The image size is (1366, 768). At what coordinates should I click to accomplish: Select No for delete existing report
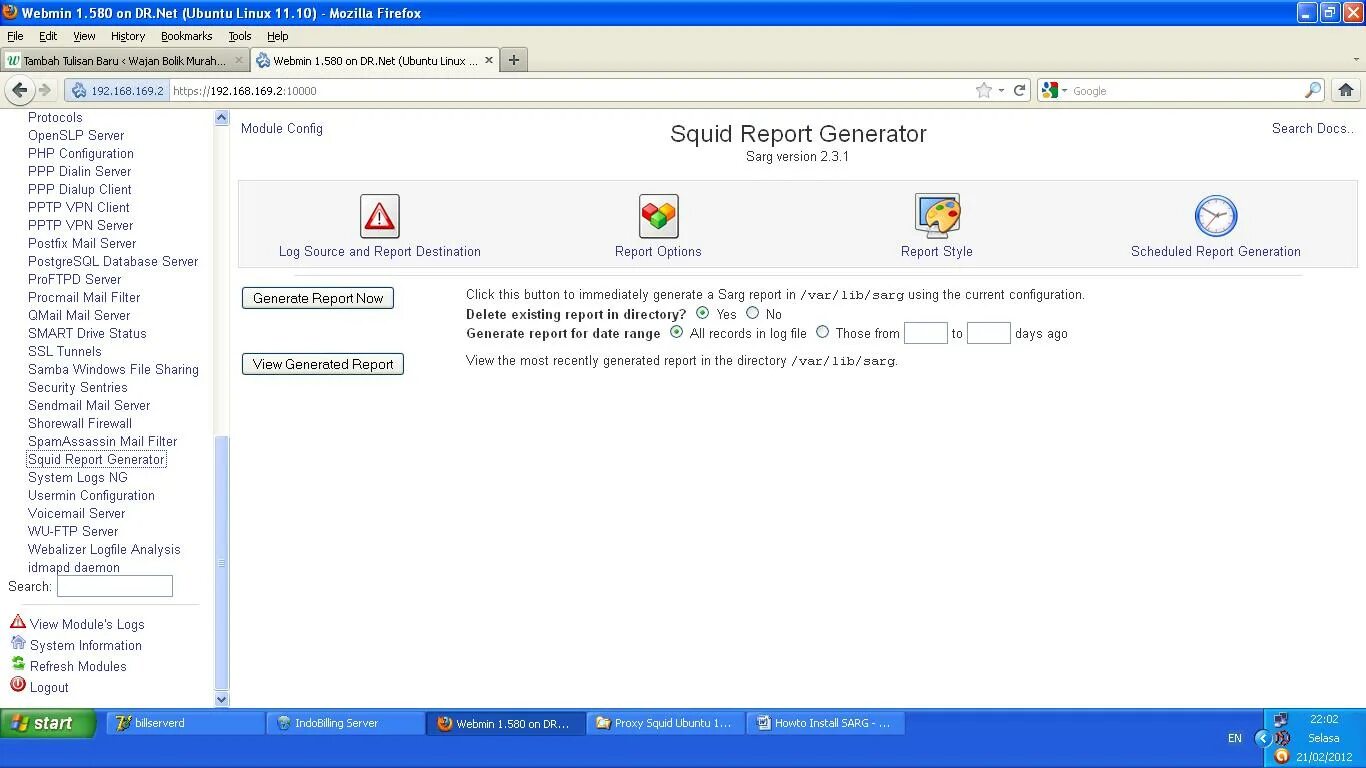pyautogui.click(x=752, y=314)
